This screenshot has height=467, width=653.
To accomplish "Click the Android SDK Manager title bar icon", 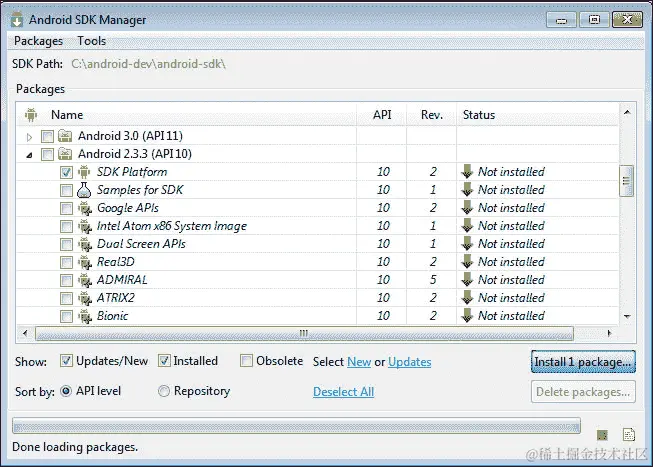I will [x=17, y=20].
